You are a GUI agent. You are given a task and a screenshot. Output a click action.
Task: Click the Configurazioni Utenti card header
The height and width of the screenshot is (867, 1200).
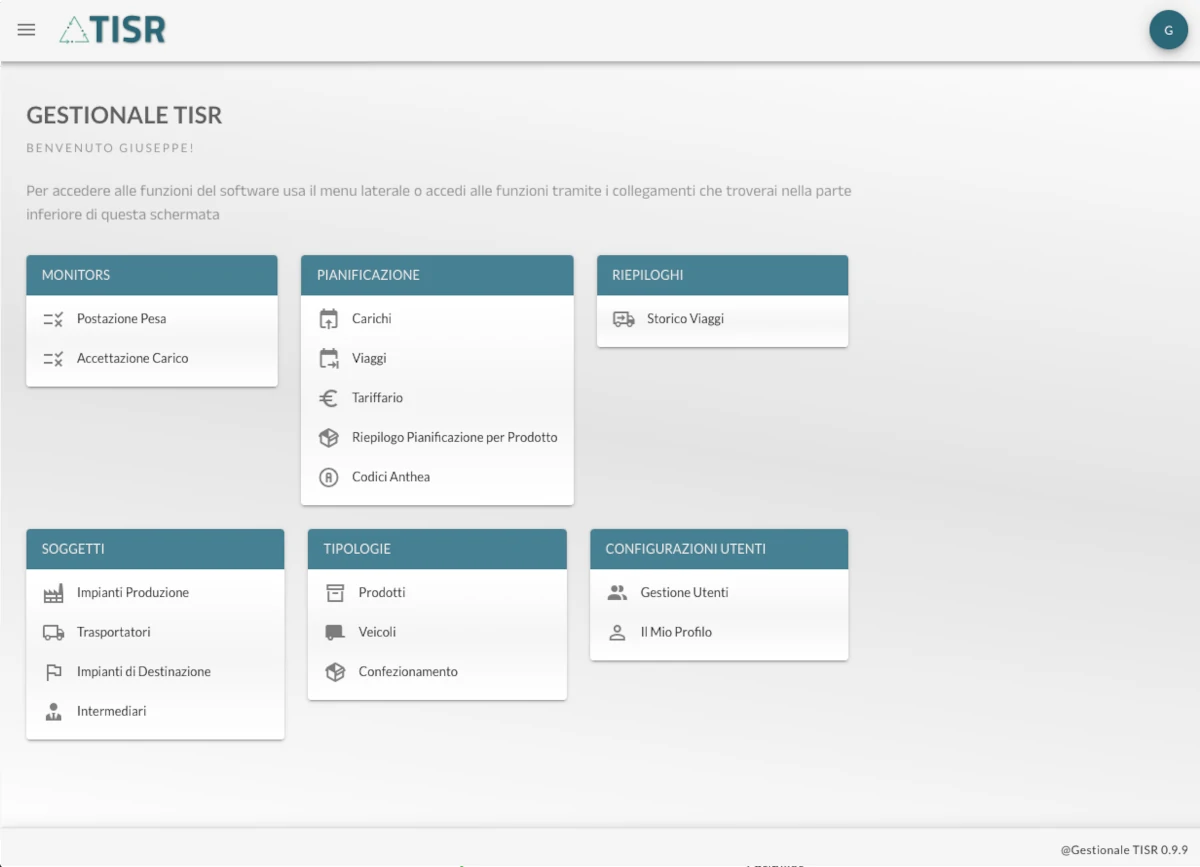click(719, 549)
